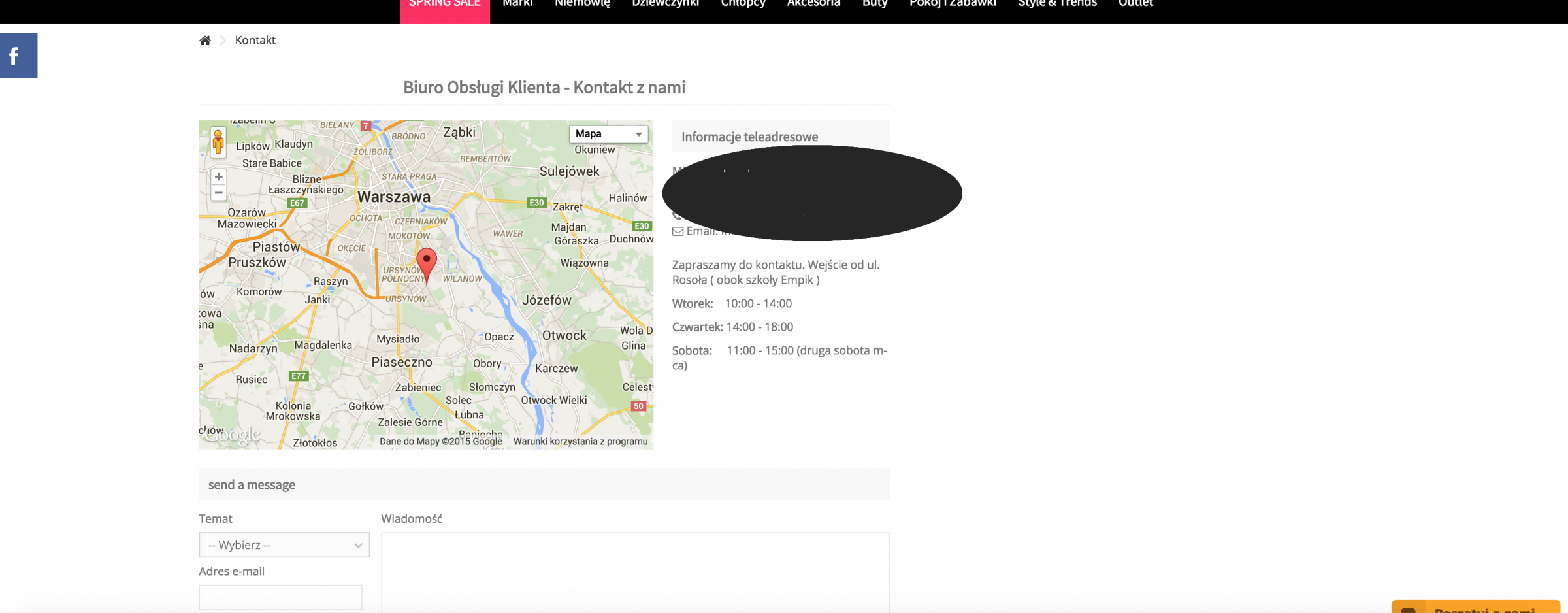Click the E77 road badge on the map
Image resolution: width=1568 pixels, height=613 pixels.
coord(299,376)
